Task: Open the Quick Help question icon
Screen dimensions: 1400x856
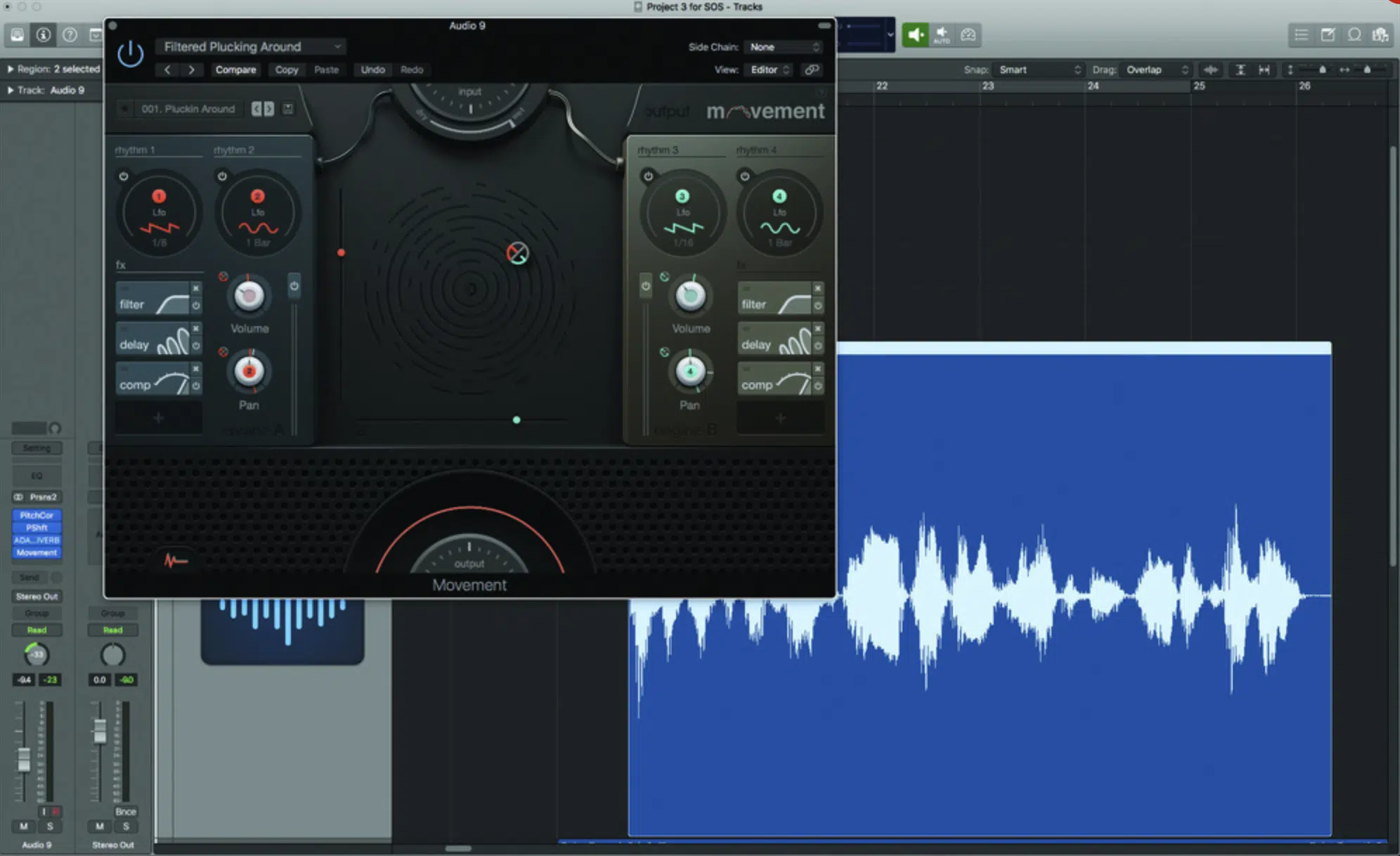Action: [x=70, y=34]
